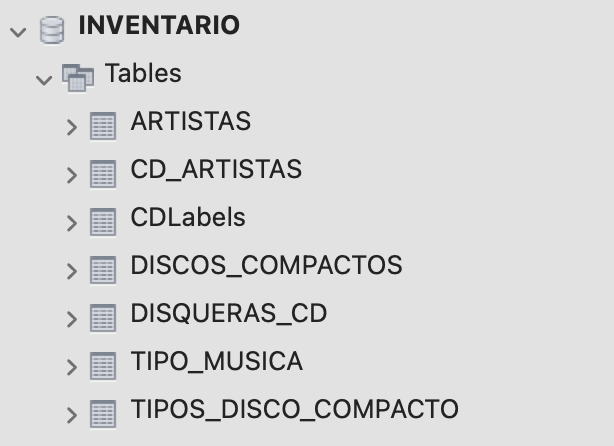Image resolution: width=614 pixels, height=446 pixels.
Task: Click the CD_ARTISTAS table grid icon
Action: point(103,173)
